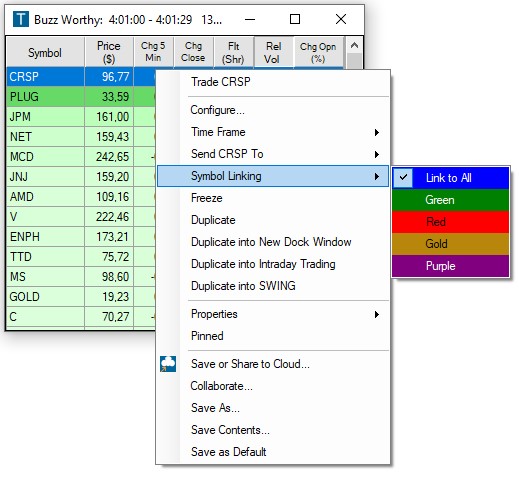Expand the Properties submenu arrow
The image size is (519, 478).
(377, 314)
